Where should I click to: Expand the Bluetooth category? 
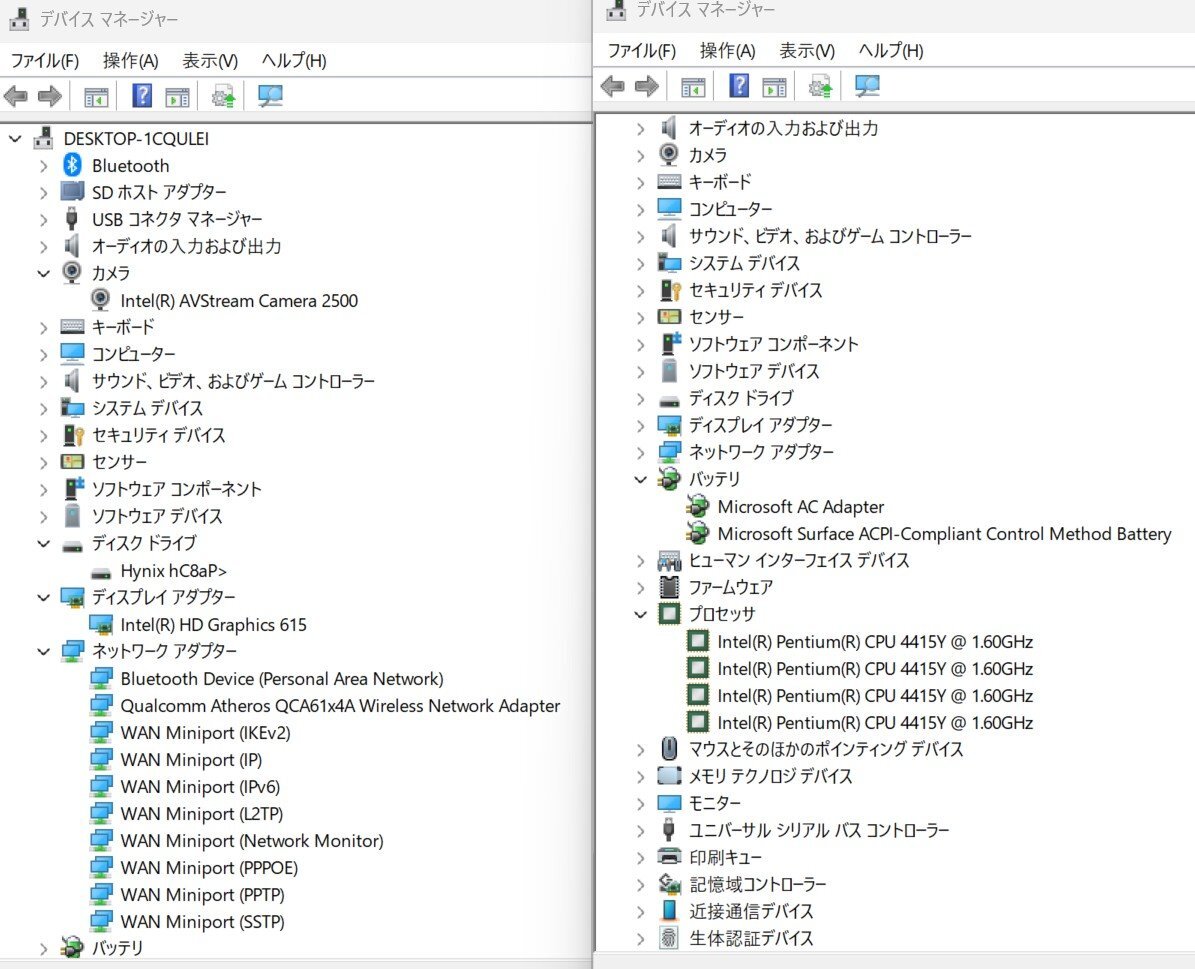coord(43,166)
